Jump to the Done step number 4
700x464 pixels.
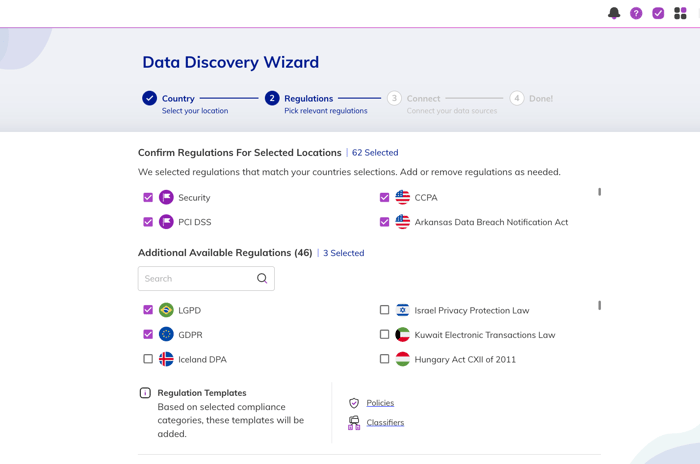(517, 98)
